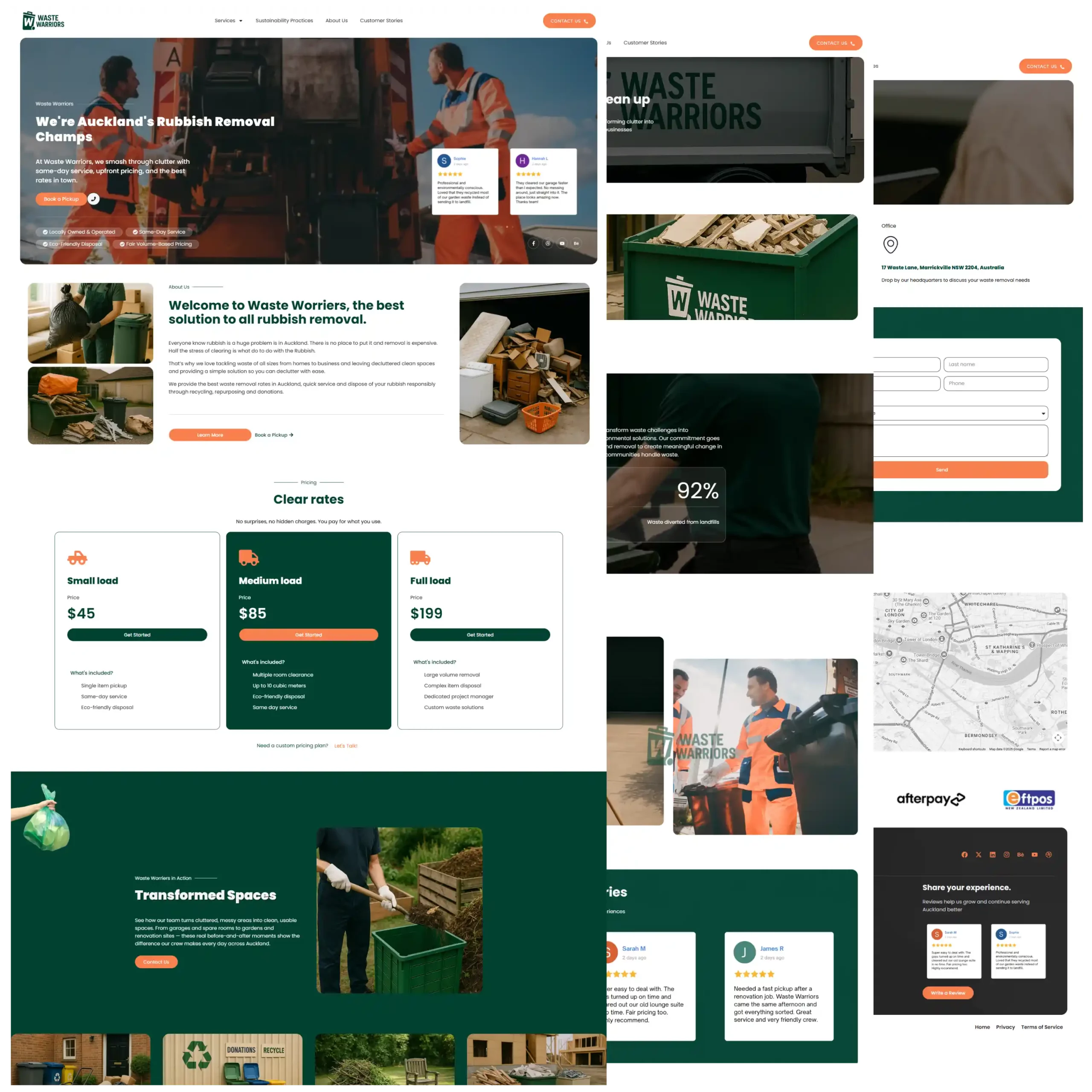Open About Us nav item
This screenshot has height=1092, width=1092.
(336, 21)
